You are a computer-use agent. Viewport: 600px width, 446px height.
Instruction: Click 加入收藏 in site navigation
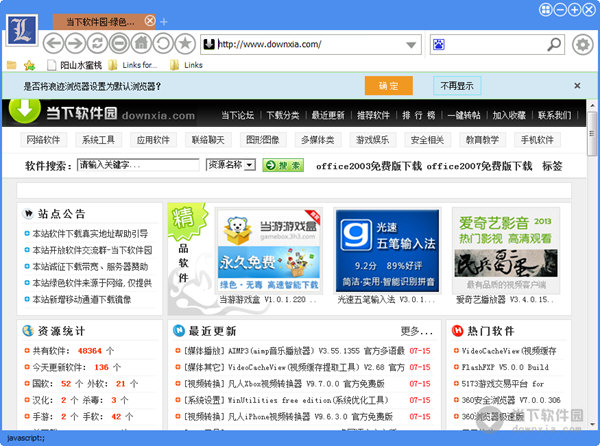tap(509, 115)
